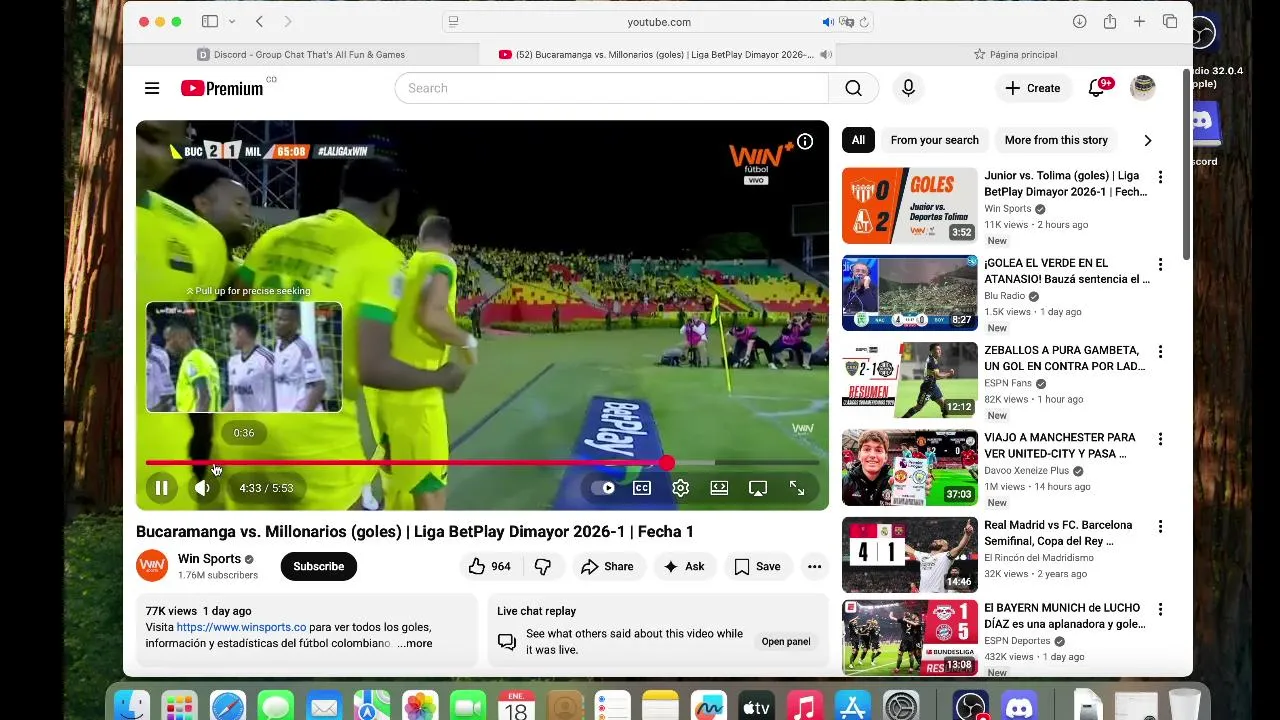Seek video using red progress bar handle
1280x720 pixels.
[667, 463]
